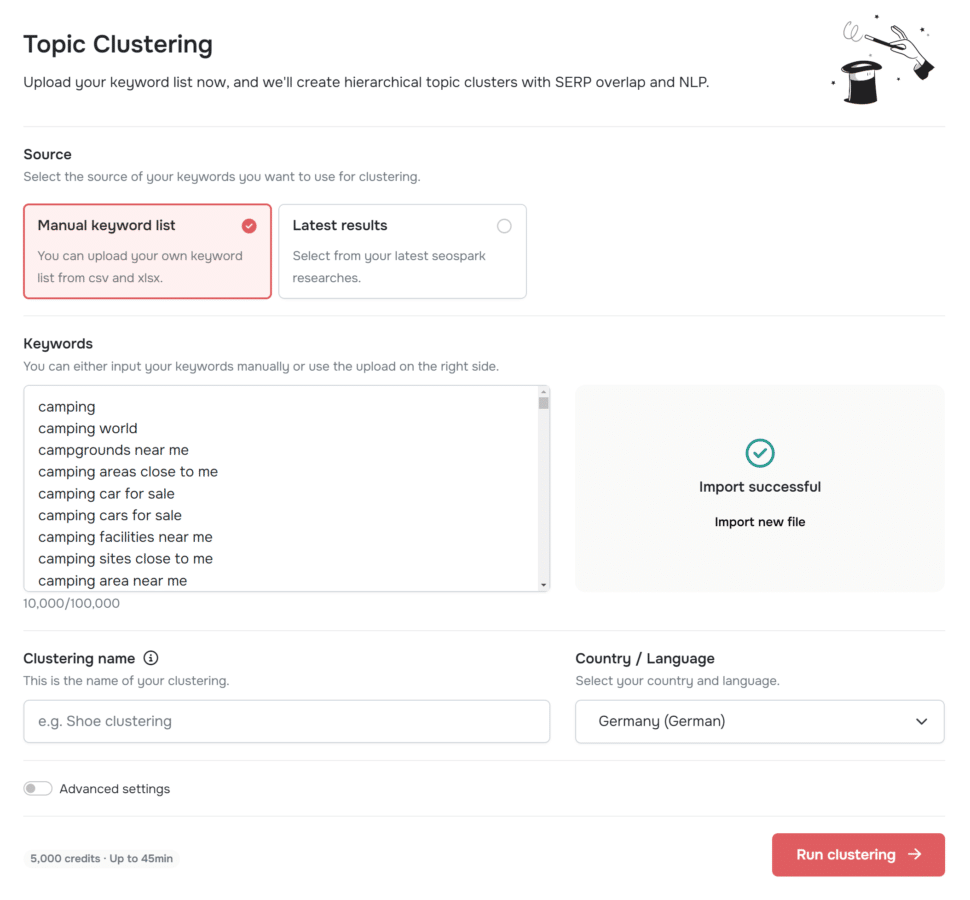Image resolution: width=970 pixels, height=900 pixels.
Task: Click the red checkmark on Manual keyword list
Action: point(249,226)
